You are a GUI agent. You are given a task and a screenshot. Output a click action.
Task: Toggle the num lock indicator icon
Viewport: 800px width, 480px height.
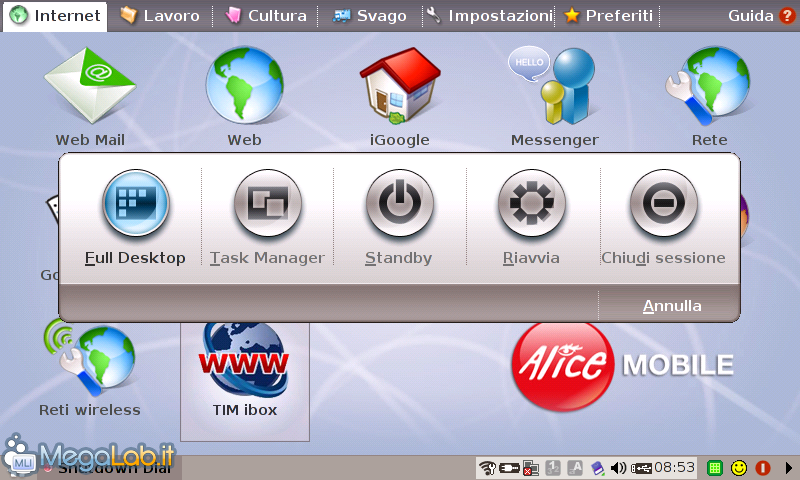point(553,468)
